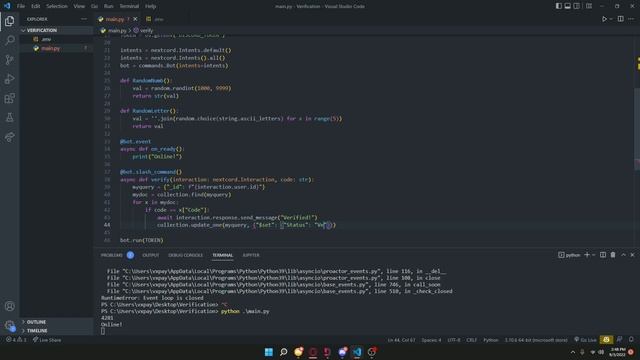
Task: Create a new terminal with plus icon
Action: (x=587, y=255)
